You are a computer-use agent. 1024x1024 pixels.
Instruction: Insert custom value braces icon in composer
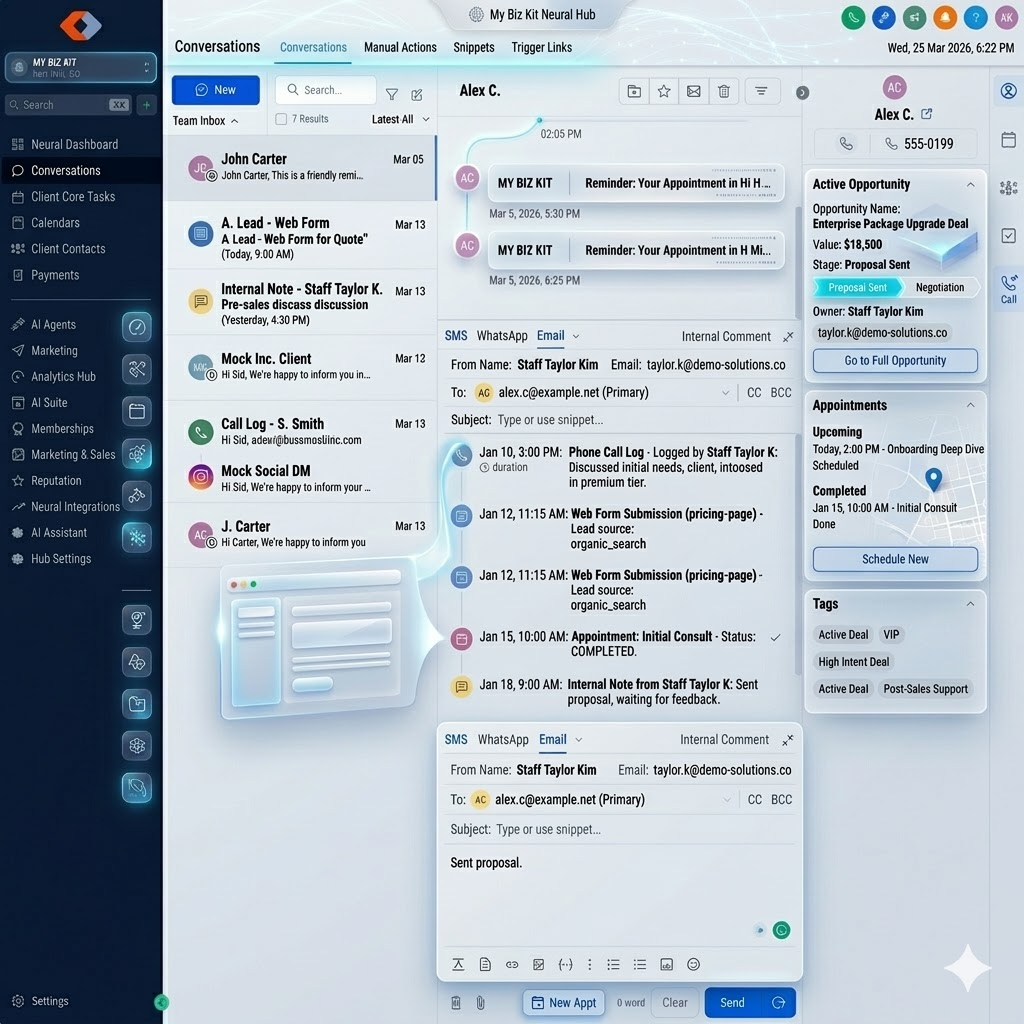(566, 965)
